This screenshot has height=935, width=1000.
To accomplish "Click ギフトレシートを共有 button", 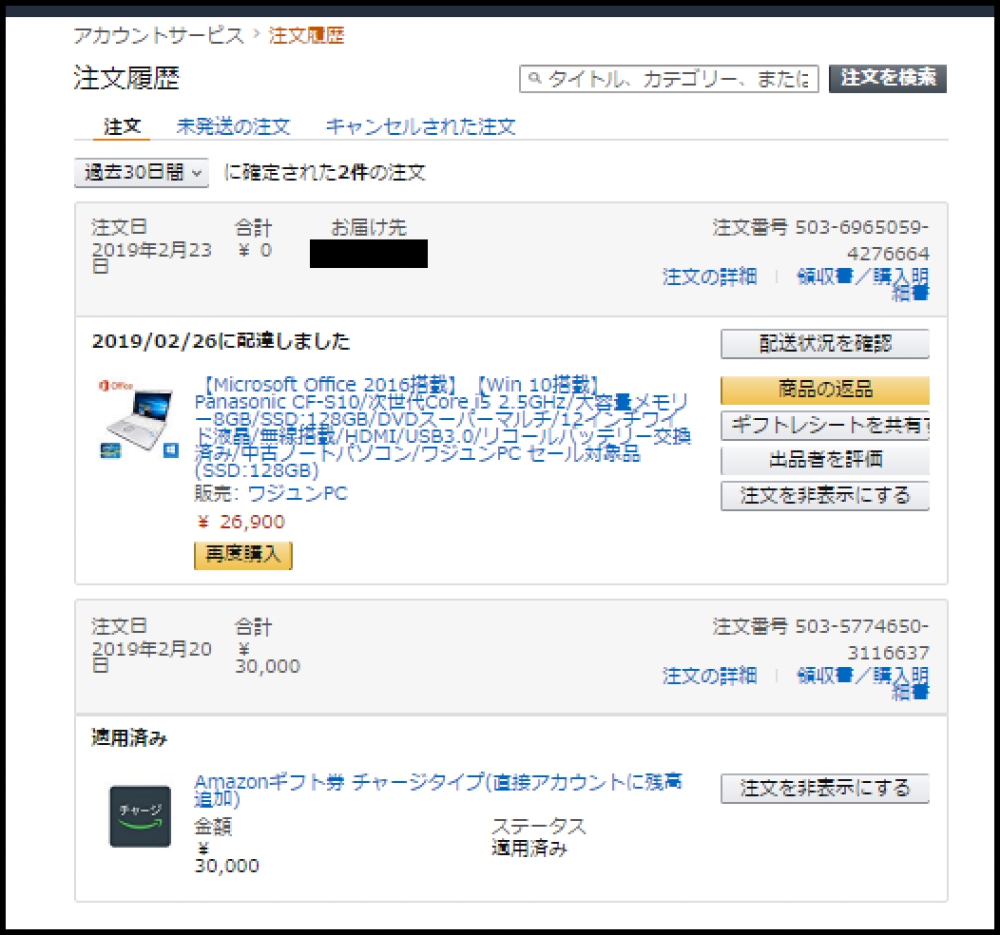I will coord(825,425).
